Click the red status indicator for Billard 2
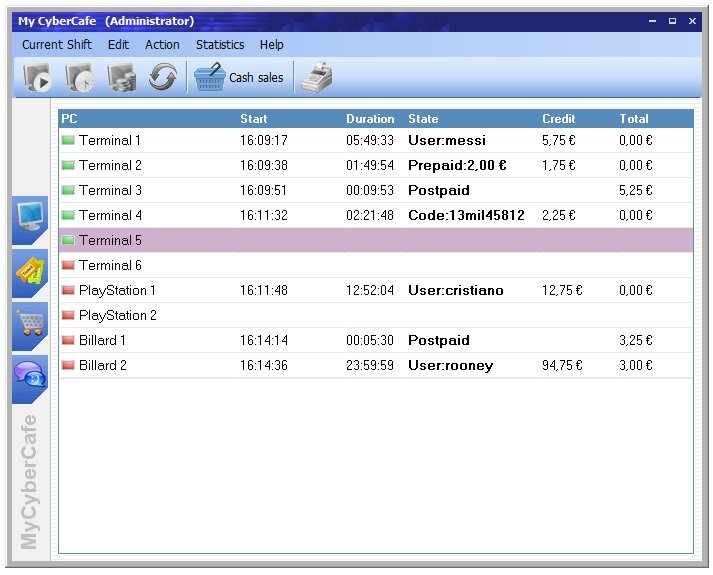Image resolution: width=713 pixels, height=575 pixels. click(x=68, y=366)
